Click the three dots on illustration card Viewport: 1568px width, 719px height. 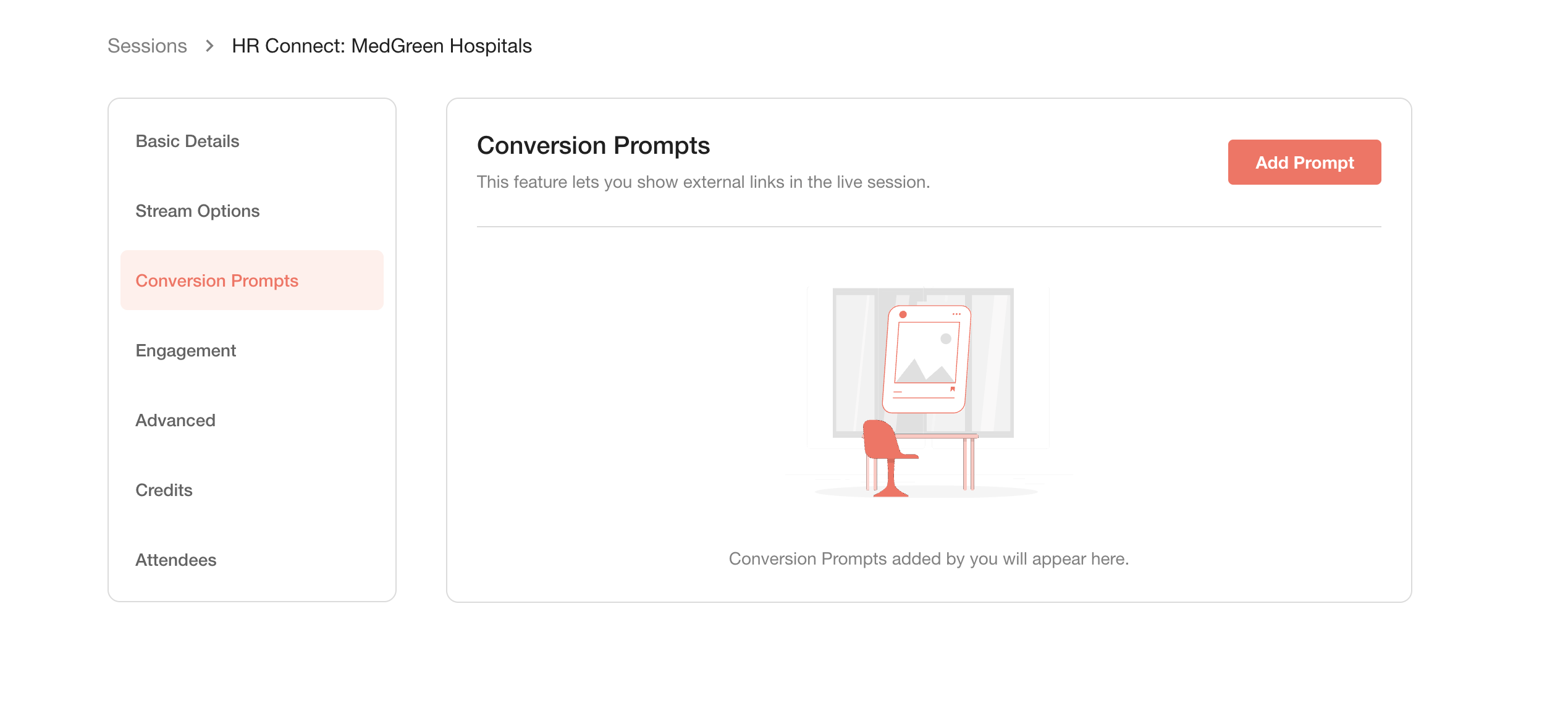pyautogui.click(x=956, y=314)
